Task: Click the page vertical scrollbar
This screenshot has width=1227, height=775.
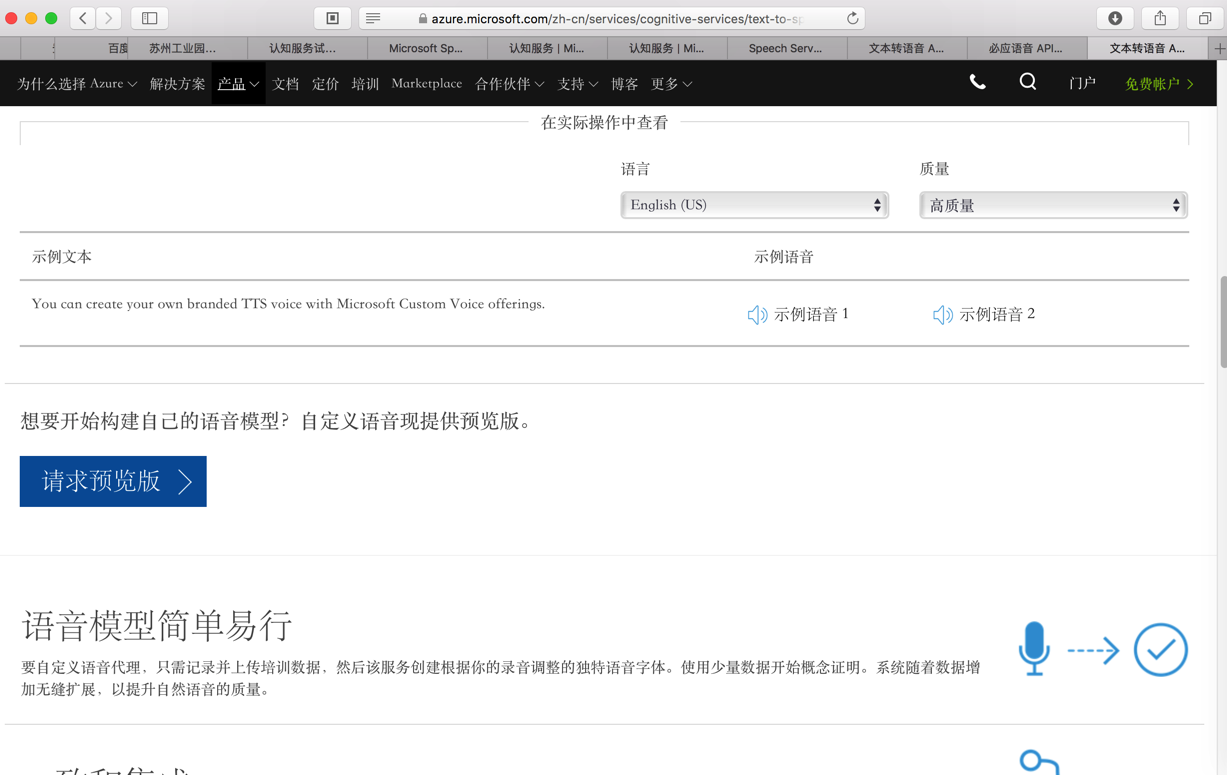Action: point(1222,322)
